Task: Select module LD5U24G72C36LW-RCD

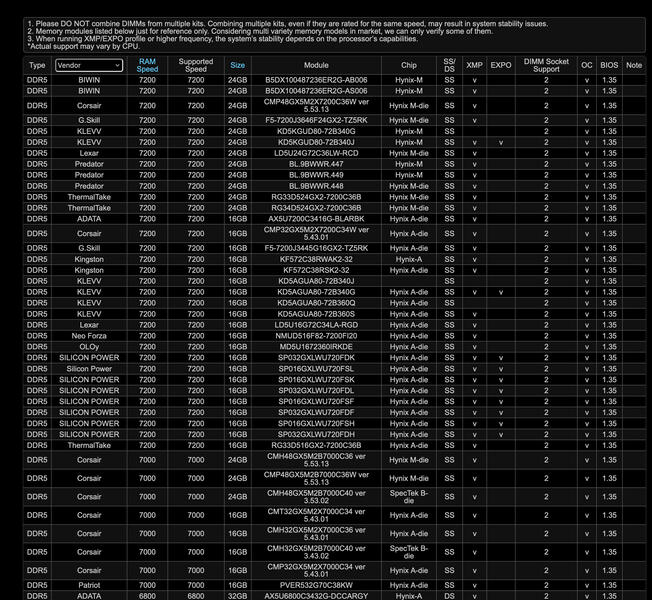Action: tap(316, 153)
